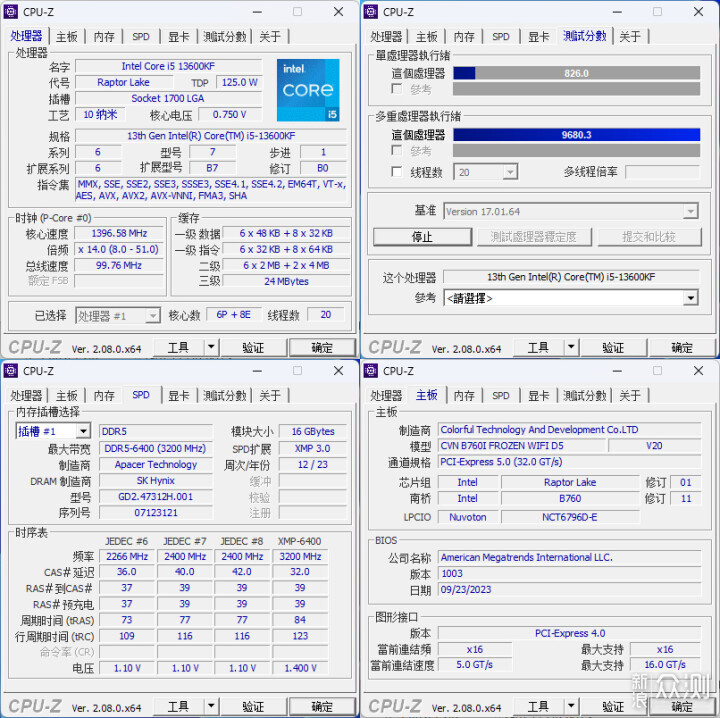Viewport: 720px width, 718px height.
Task: Open the 处理器 #1 selection dropdown
Action: (x=153, y=316)
